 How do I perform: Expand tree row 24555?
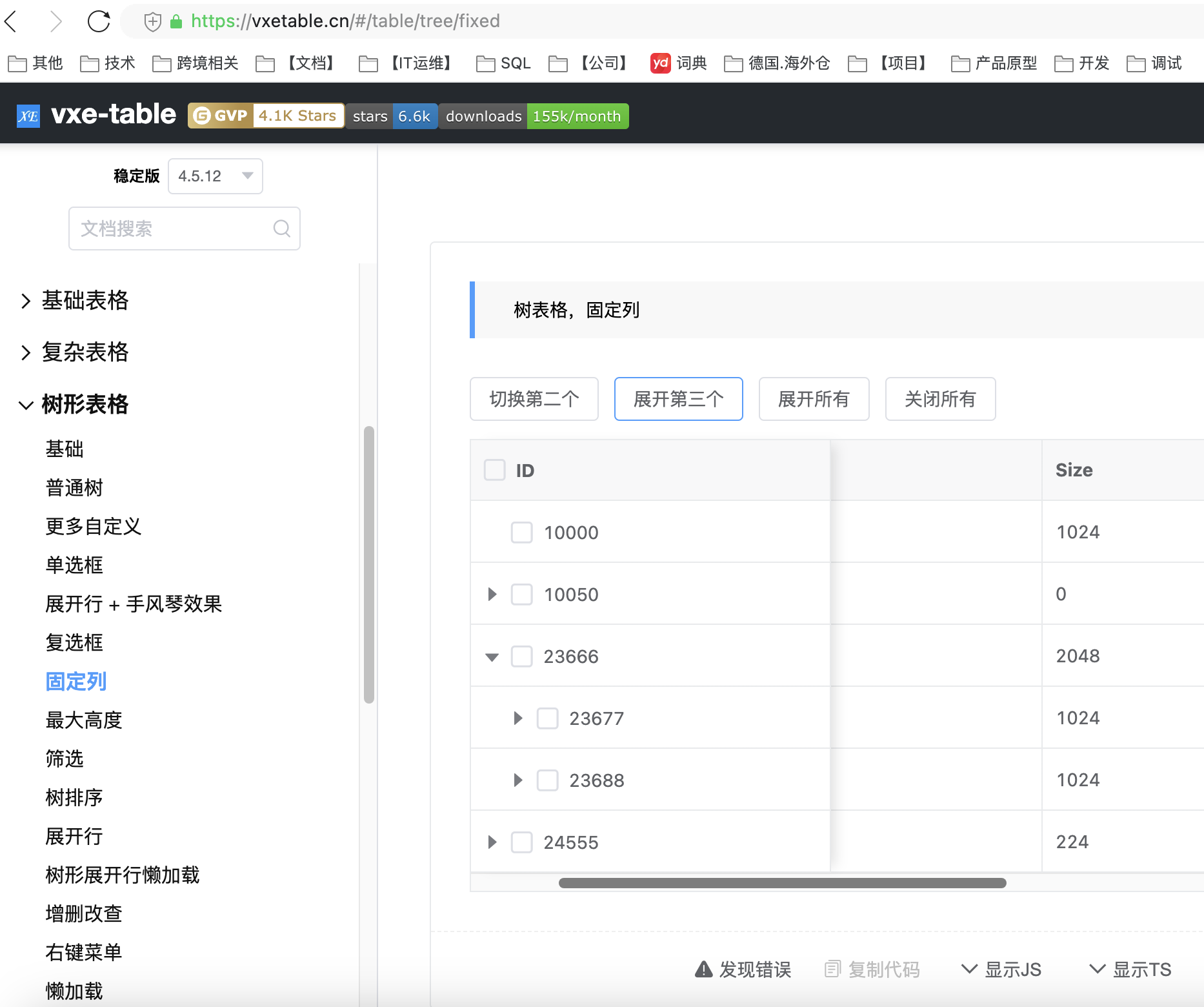492,842
